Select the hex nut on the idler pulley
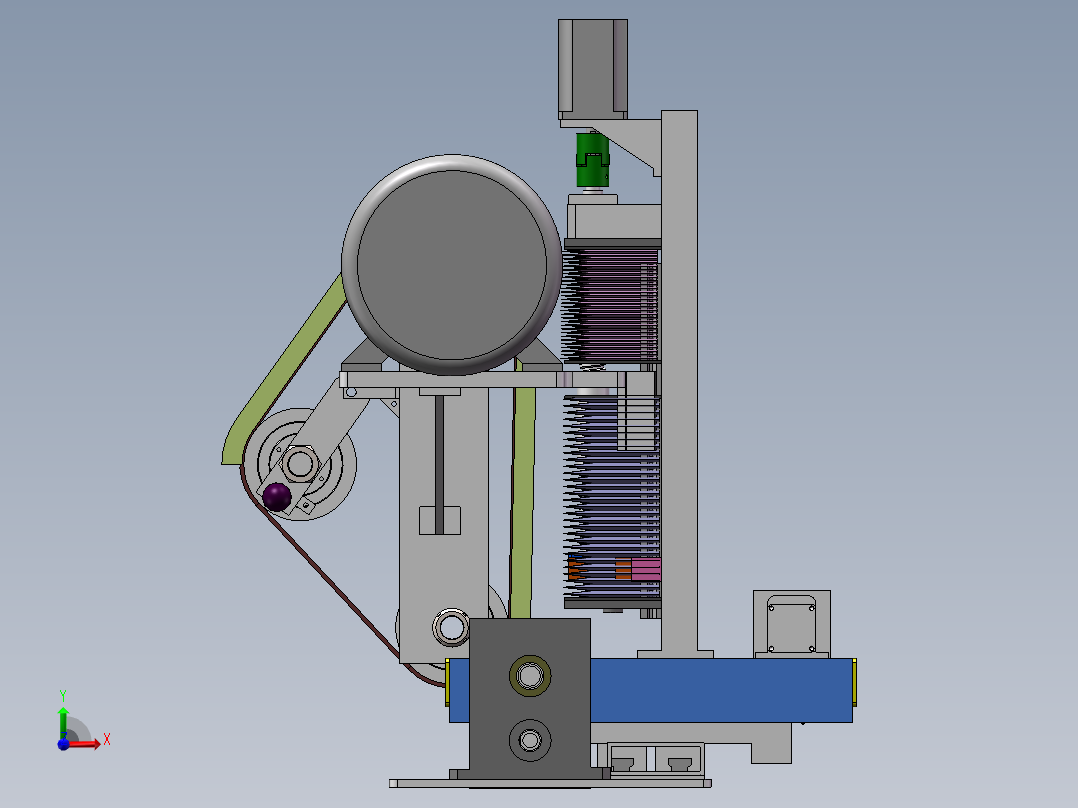 tap(300, 463)
